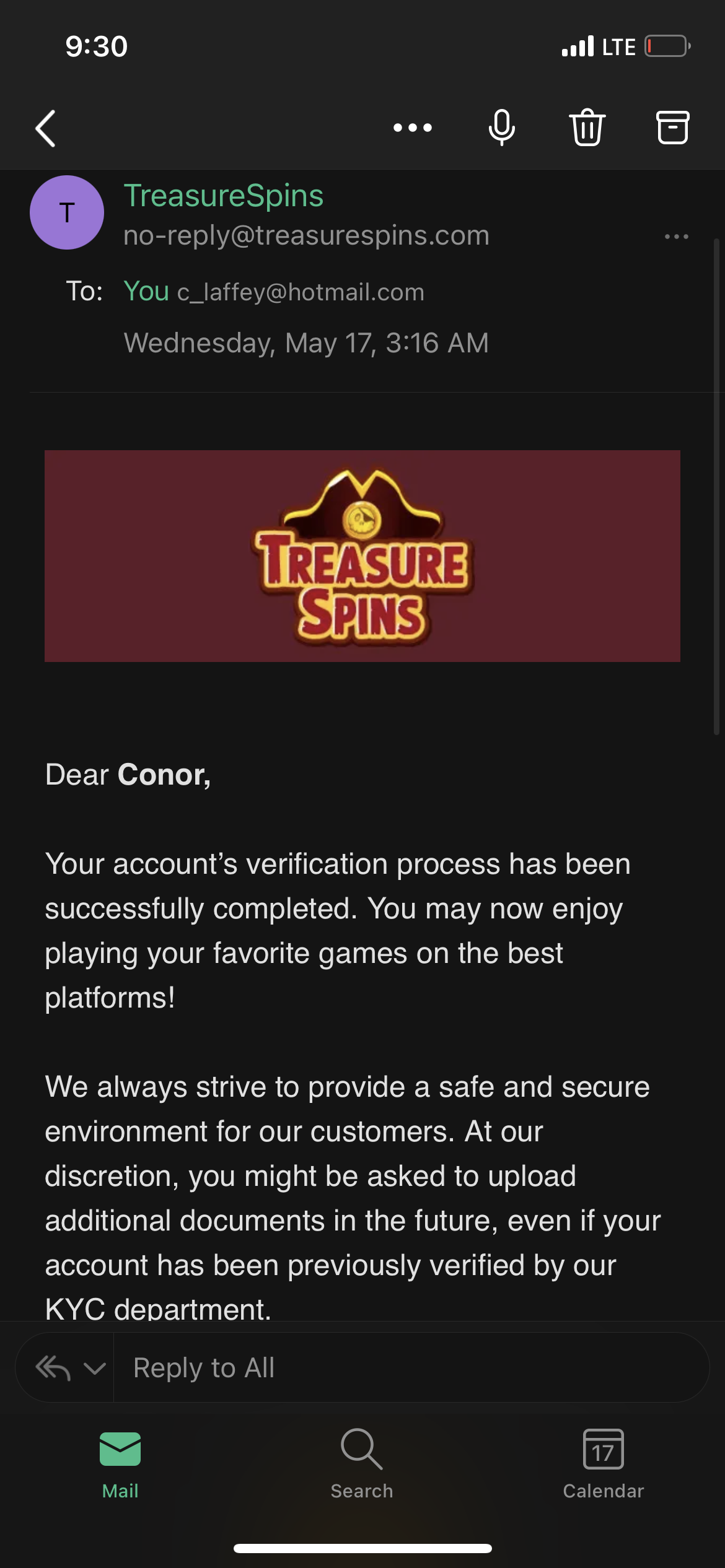
Task: Tap the TreasureSpins sender name
Action: coord(224,196)
